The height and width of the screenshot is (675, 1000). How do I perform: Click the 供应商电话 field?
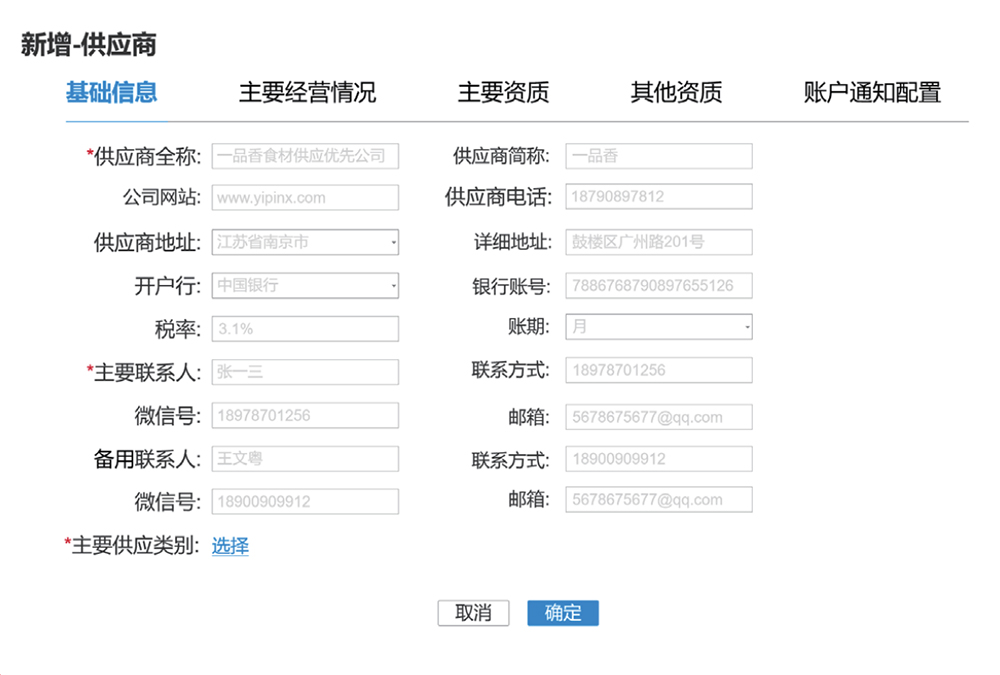(659, 197)
